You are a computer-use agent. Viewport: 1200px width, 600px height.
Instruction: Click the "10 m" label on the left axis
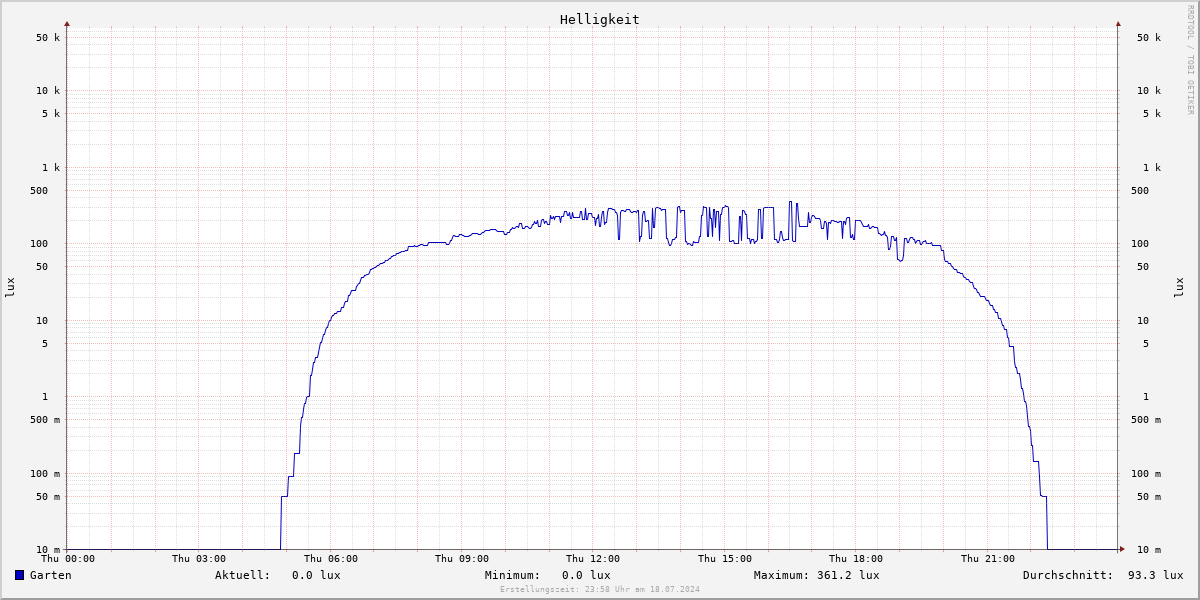48,550
